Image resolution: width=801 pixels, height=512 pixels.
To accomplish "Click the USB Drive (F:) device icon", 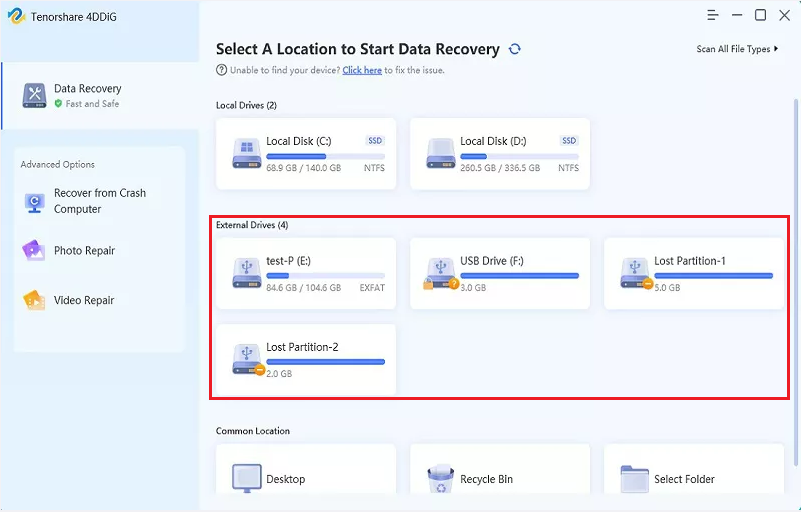I will pyautogui.click(x=440, y=273).
